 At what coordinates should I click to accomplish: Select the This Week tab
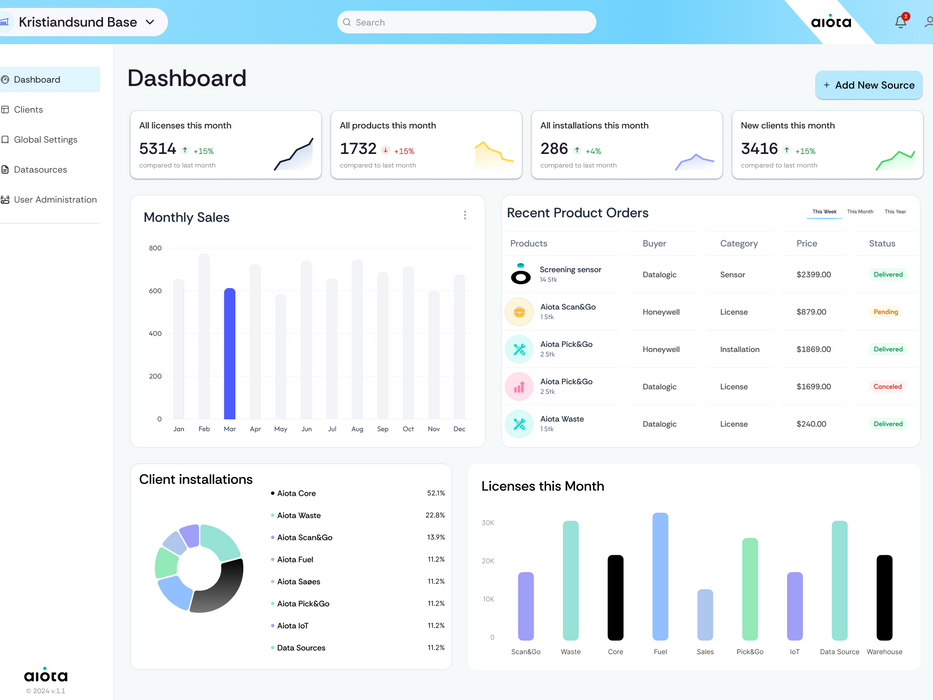pyautogui.click(x=824, y=211)
